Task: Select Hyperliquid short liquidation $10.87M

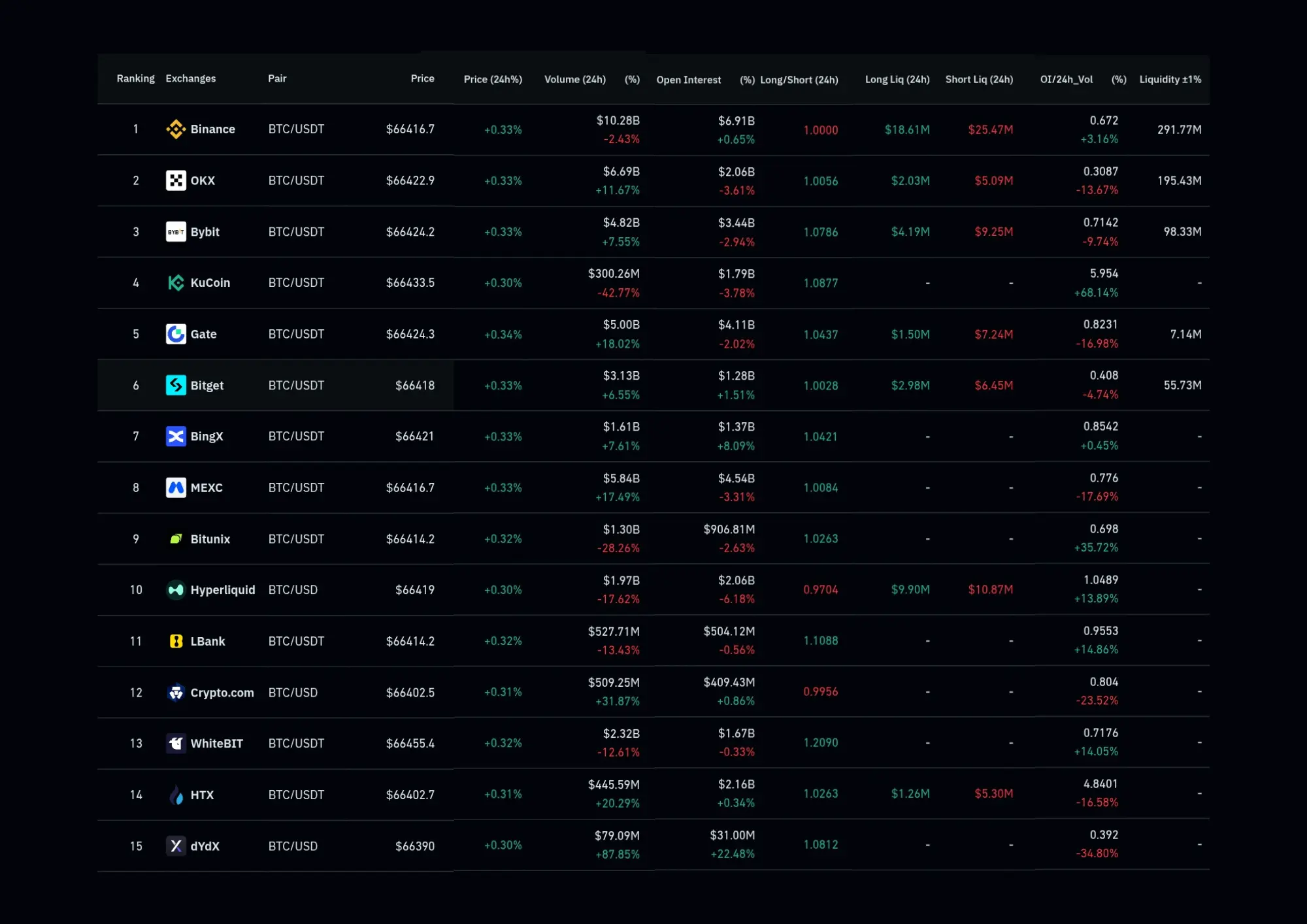Action: tap(991, 589)
